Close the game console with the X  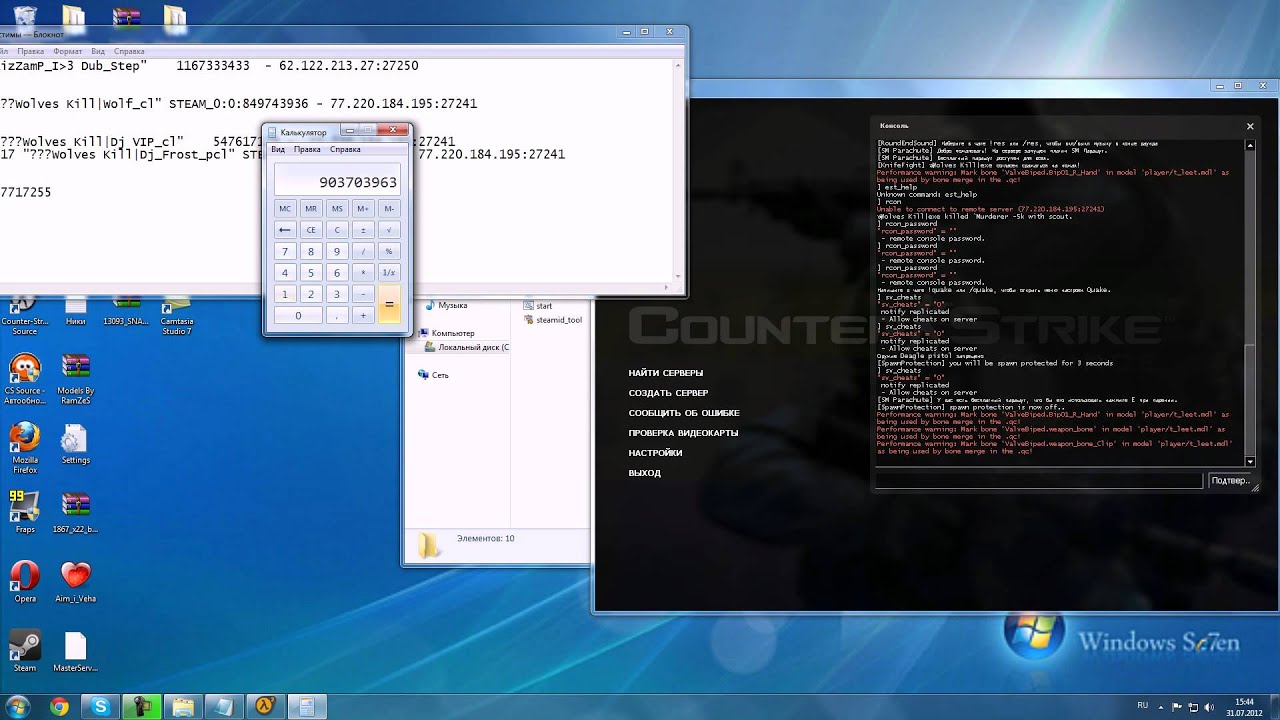1249,126
